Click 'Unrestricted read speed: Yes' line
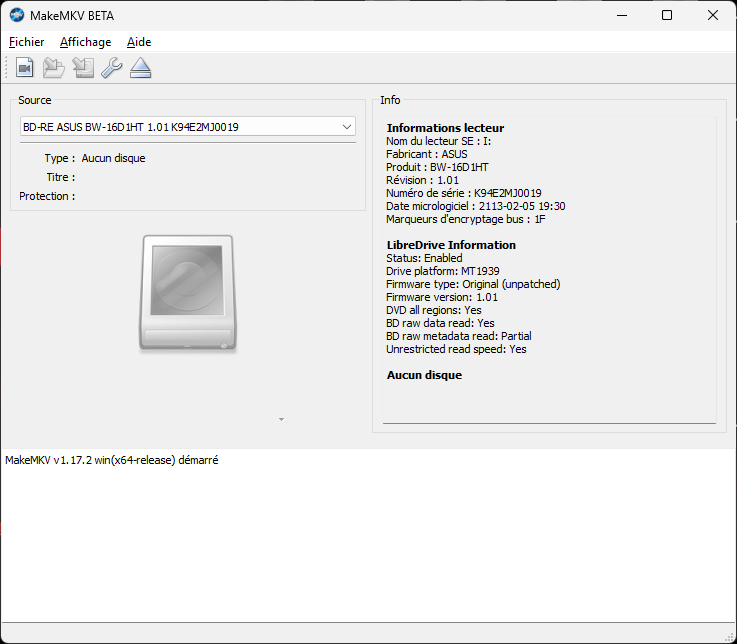Image resolution: width=737 pixels, height=644 pixels. coord(456,349)
